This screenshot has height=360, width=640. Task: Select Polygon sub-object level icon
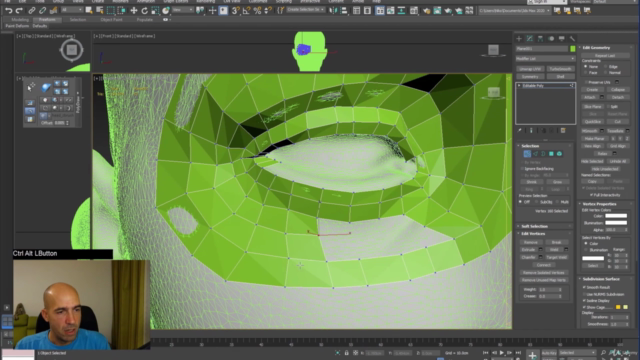coord(551,154)
